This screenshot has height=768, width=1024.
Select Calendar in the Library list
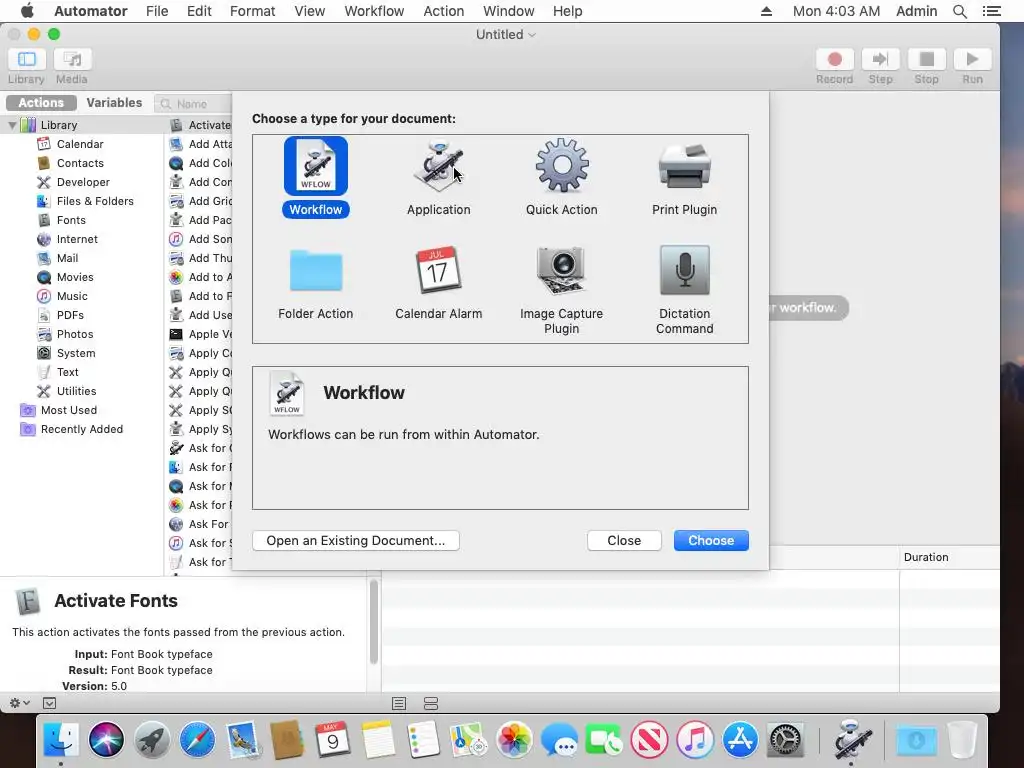[80, 144]
